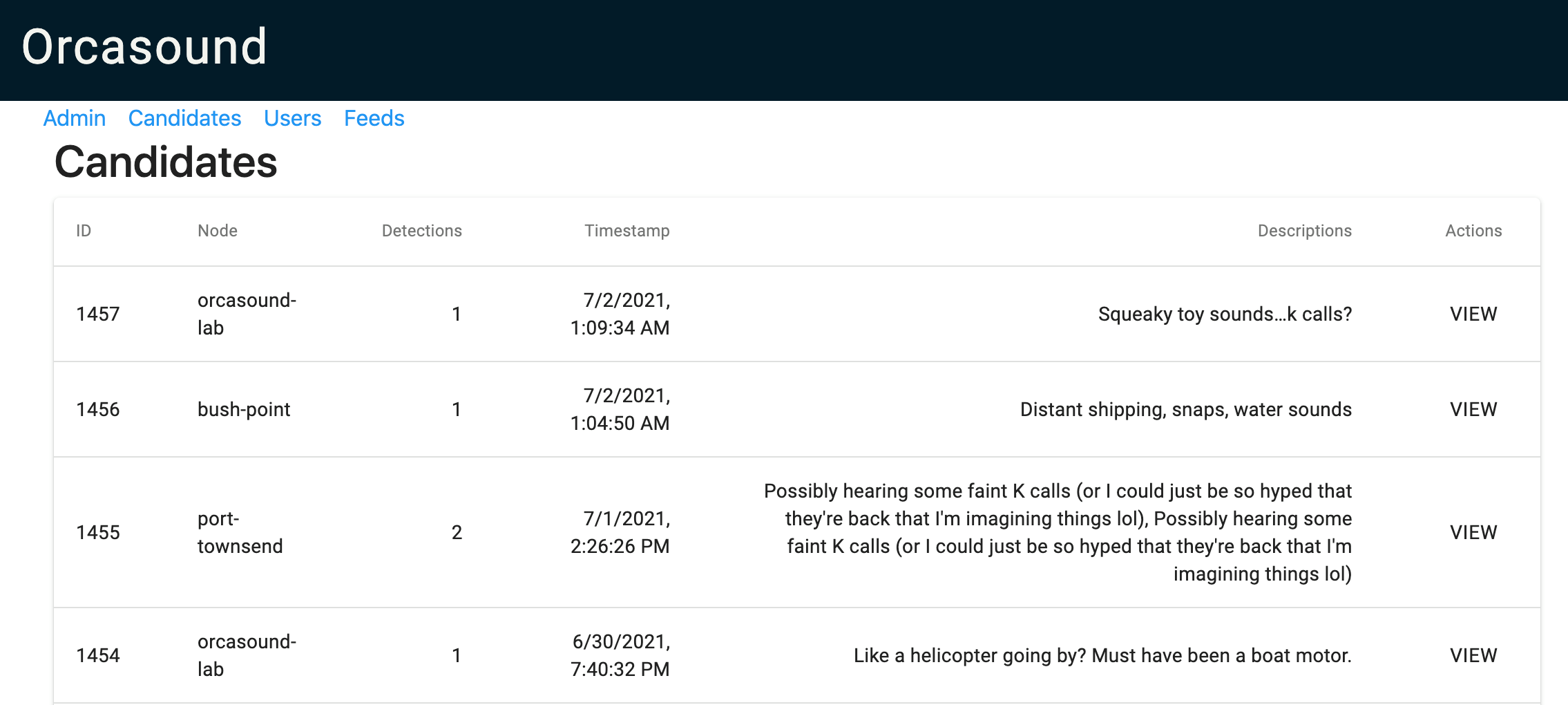The height and width of the screenshot is (705, 1568).
Task: Click detections count in row 1454
Action: pos(457,655)
